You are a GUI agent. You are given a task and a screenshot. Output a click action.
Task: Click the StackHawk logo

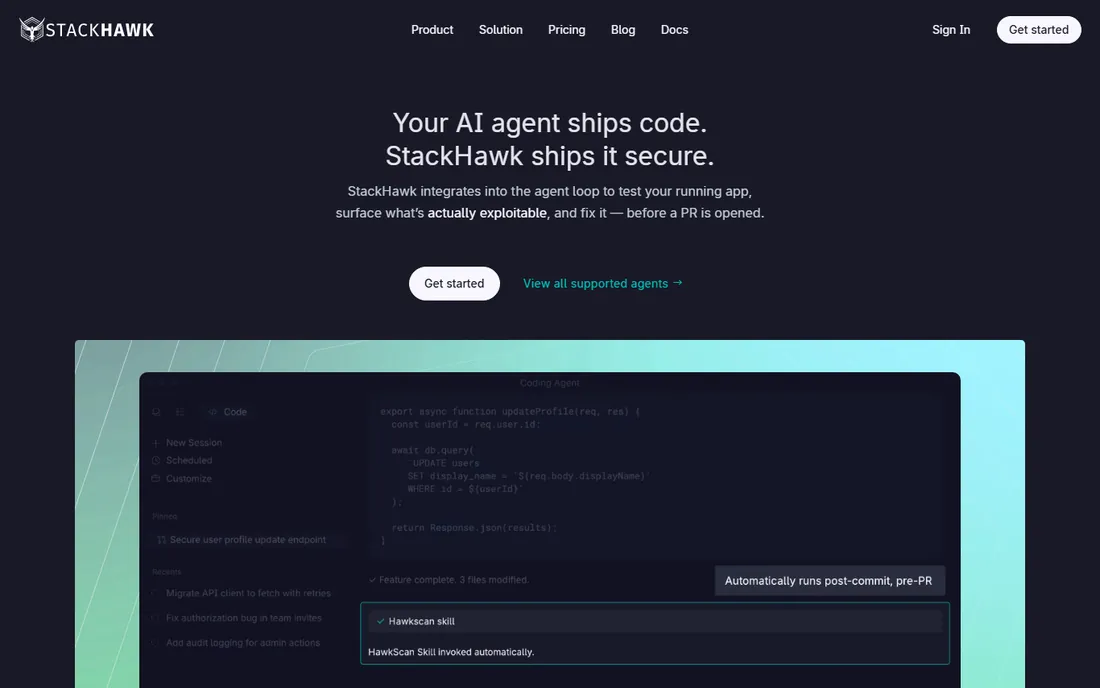point(86,29)
